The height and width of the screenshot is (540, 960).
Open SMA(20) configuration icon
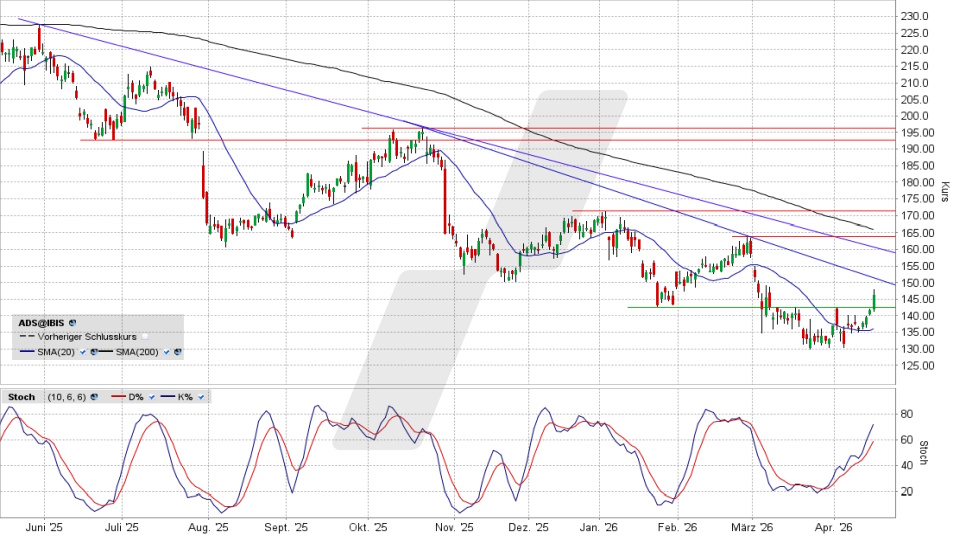(94, 352)
